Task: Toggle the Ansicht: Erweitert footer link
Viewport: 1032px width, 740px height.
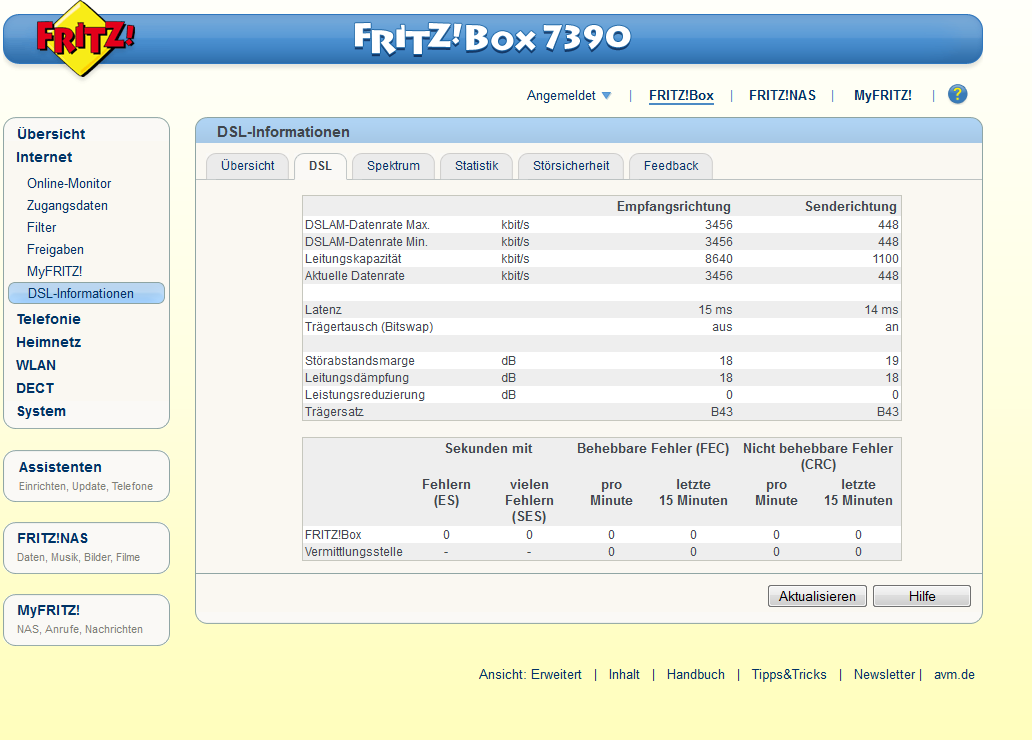Action: [x=530, y=675]
